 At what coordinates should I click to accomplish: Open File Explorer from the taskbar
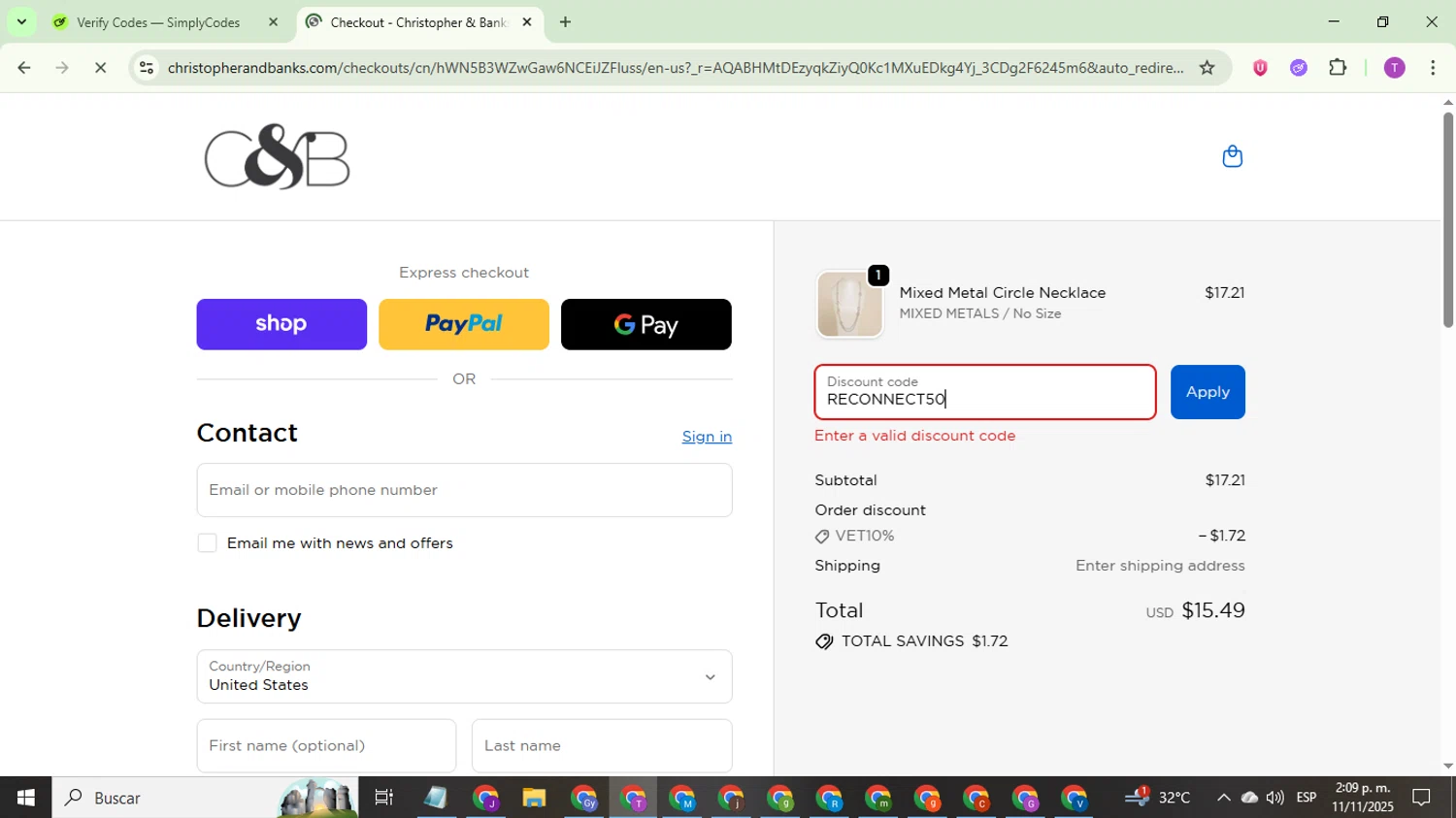click(x=534, y=798)
